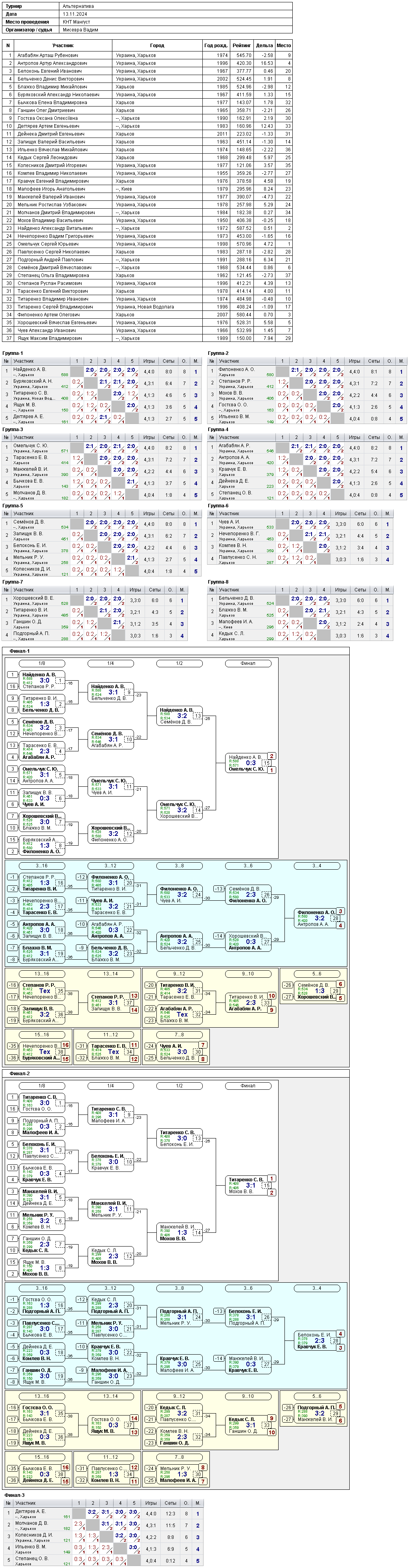Image resolution: width=411 pixels, height=1568 pixels.
Task: Click city cell "Украина, Новая Водолага"
Action: (145, 307)
